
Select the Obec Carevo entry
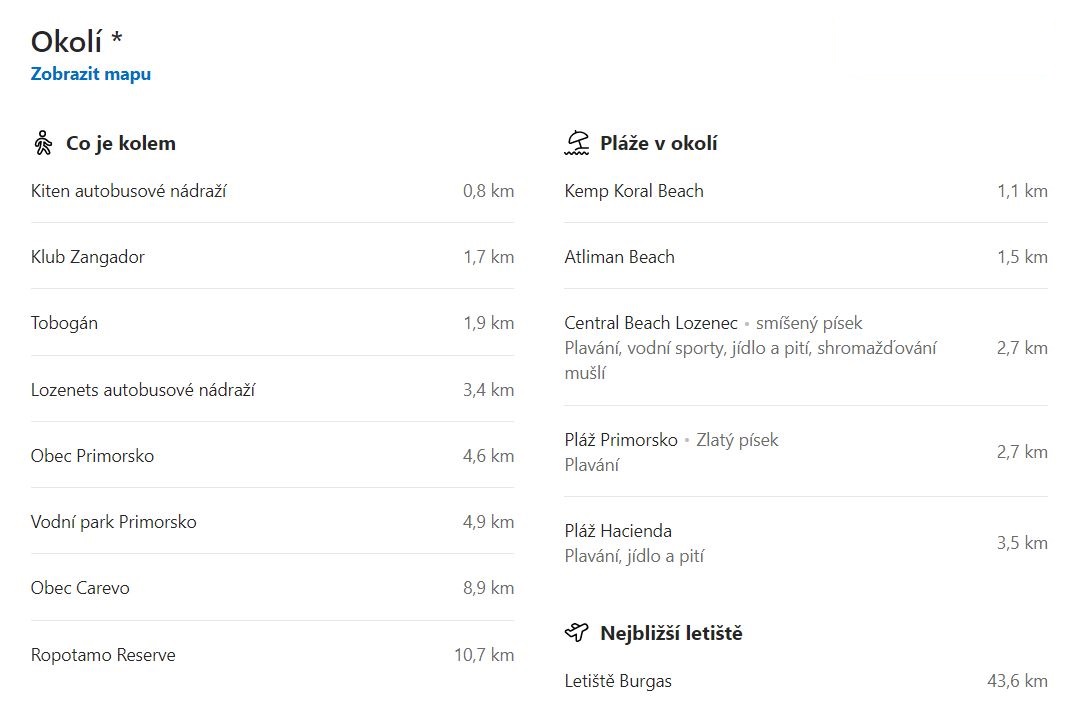pos(272,588)
